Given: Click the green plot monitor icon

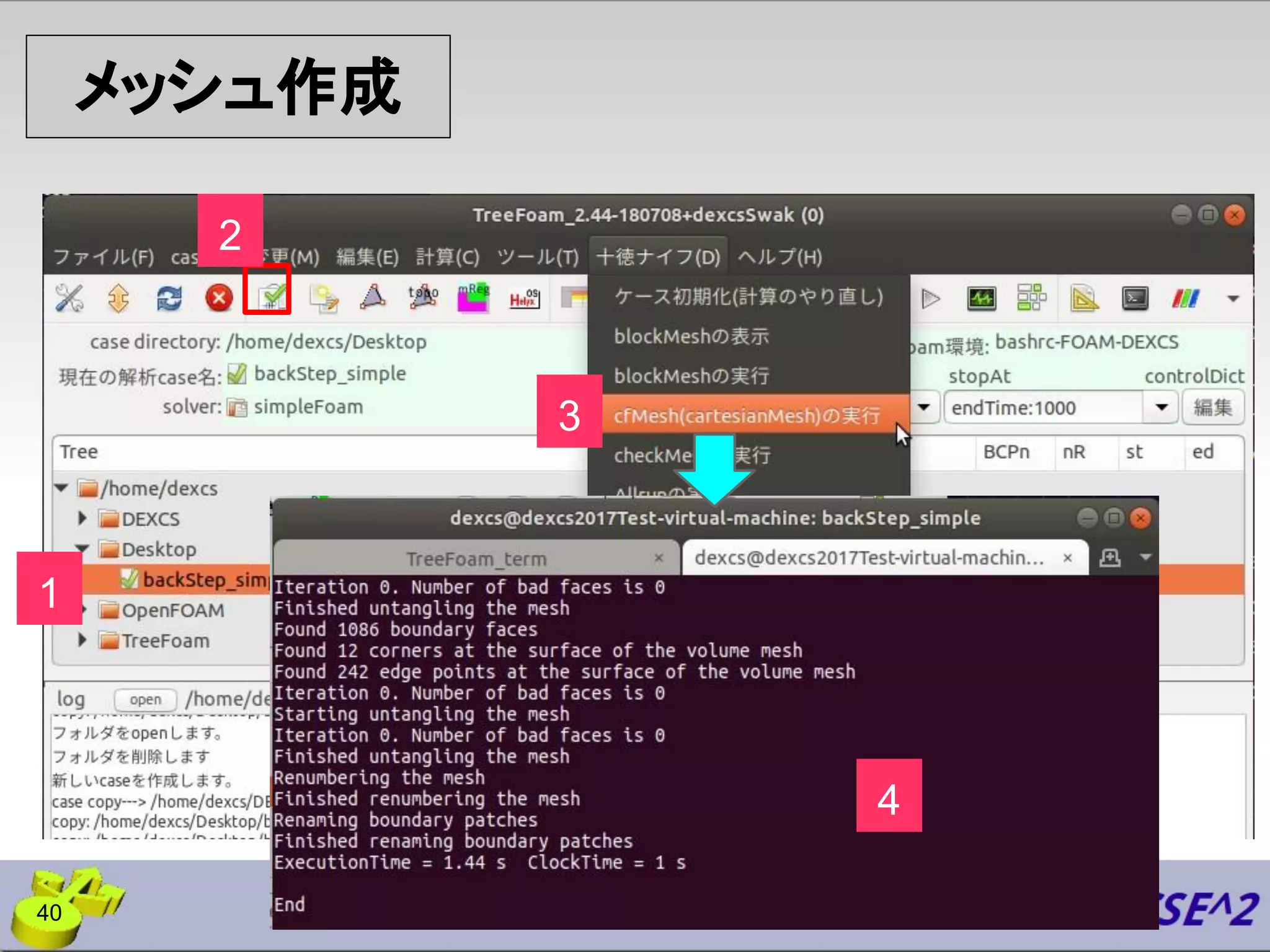Looking at the screenshot, I should pyautogui.click(x=981, y=298).
